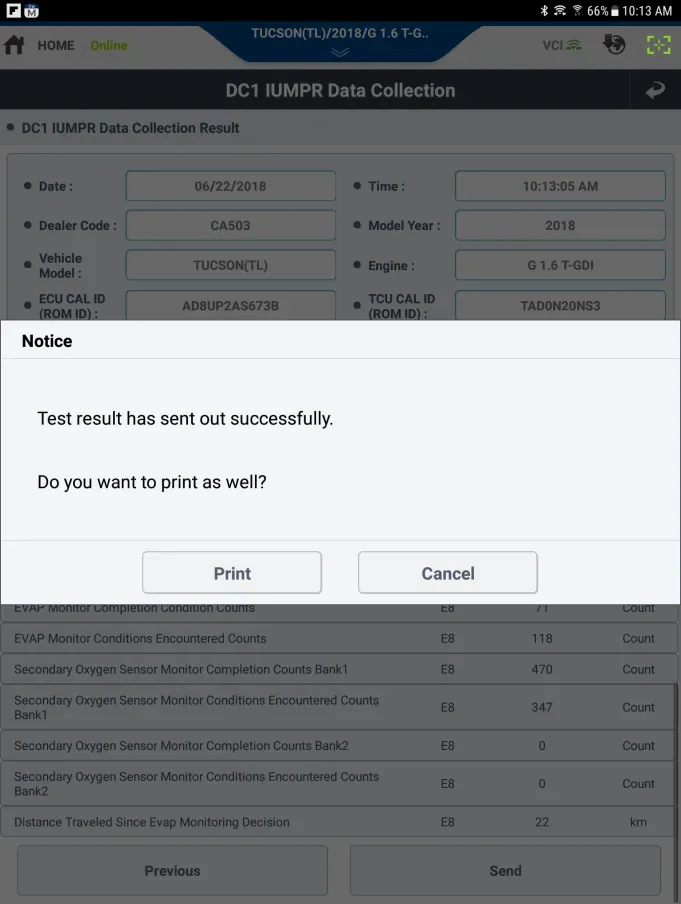Click Cancel in the Notice dialog
This screenshot has height=904, width=681.
pos(448,572)
